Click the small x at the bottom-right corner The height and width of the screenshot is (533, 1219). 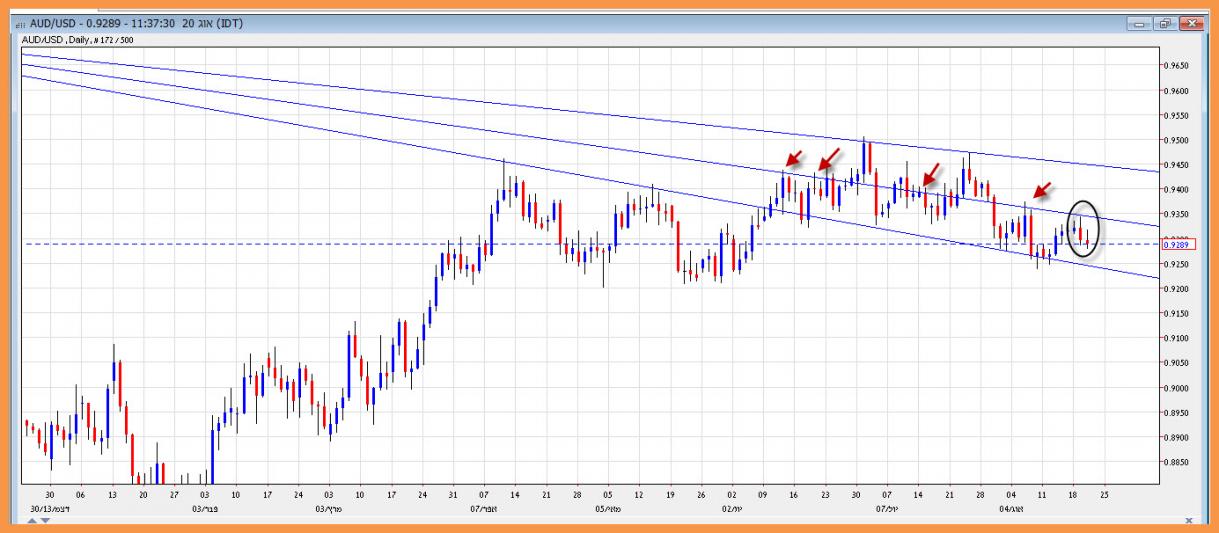1188,520
